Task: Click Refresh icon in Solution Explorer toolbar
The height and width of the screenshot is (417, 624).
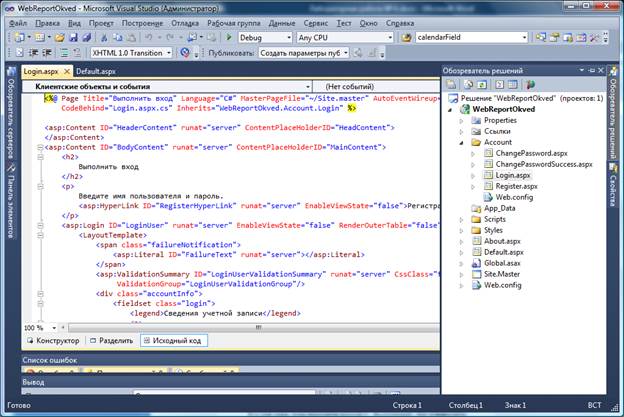Action: point(482,84)
